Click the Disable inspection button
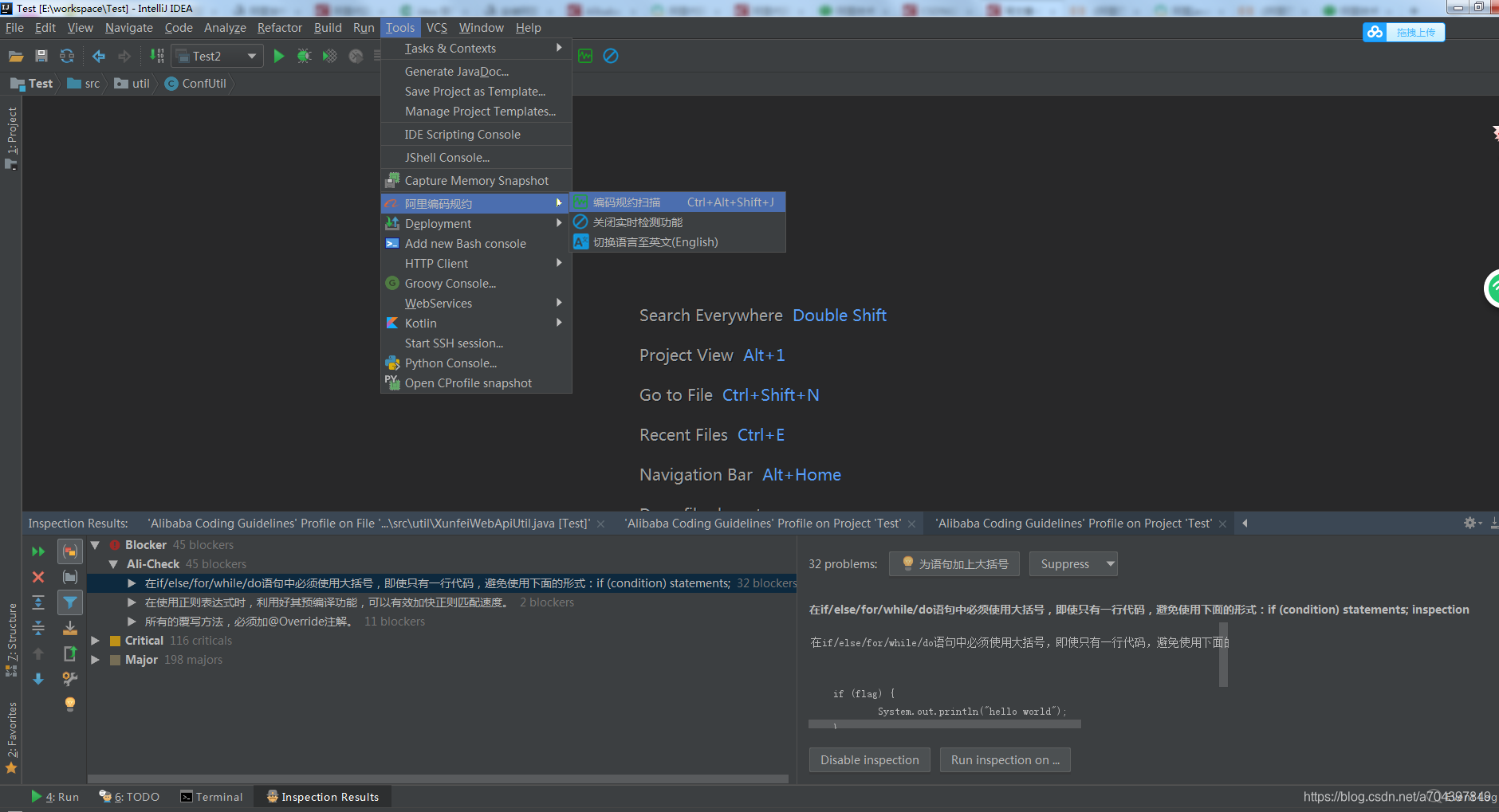Viewport: 1499px width, 812px height. point(870,760)
